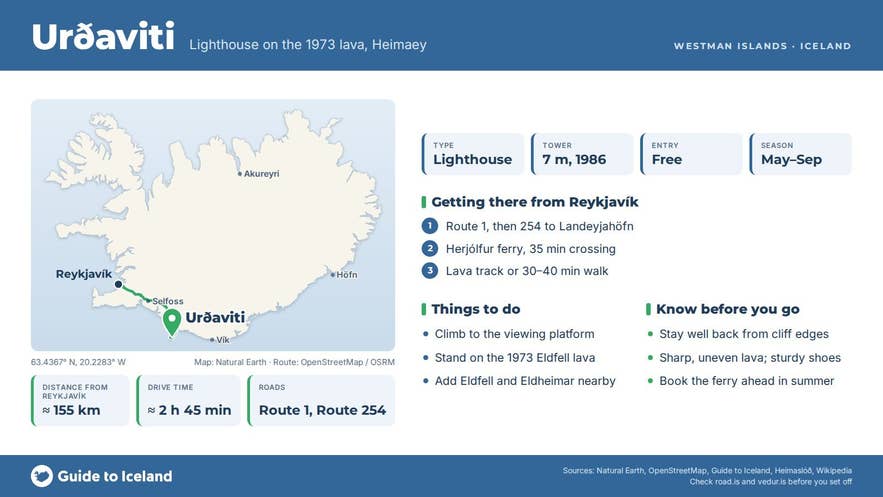This screenshot has height=497, width=883.
Task: Click subtitle 'Lighthouse on the 1973 lava, Heimaey'
Action: pyautogui.click(x=308, y=44)
